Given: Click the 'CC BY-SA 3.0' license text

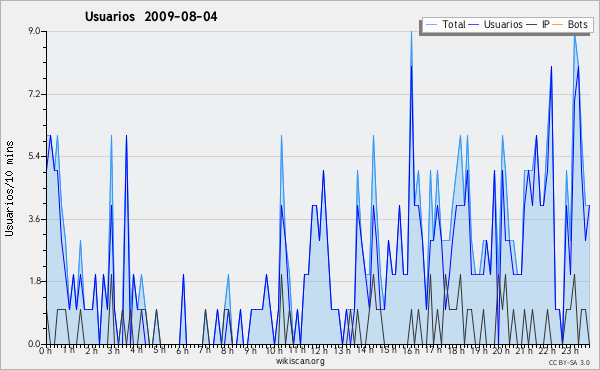Looking at the screenshot, I should click(x=569, y=363).
